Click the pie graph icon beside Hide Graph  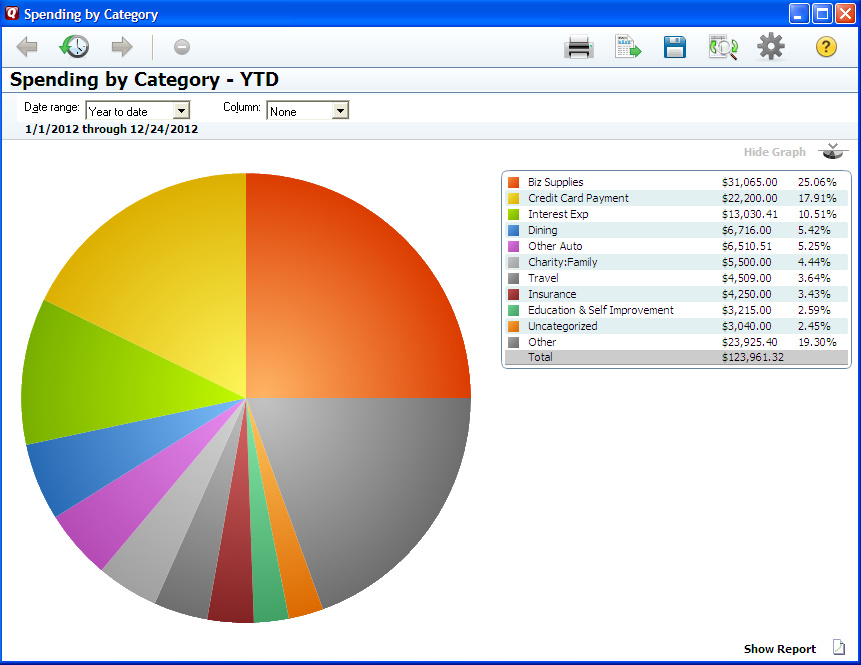point(832,151)
